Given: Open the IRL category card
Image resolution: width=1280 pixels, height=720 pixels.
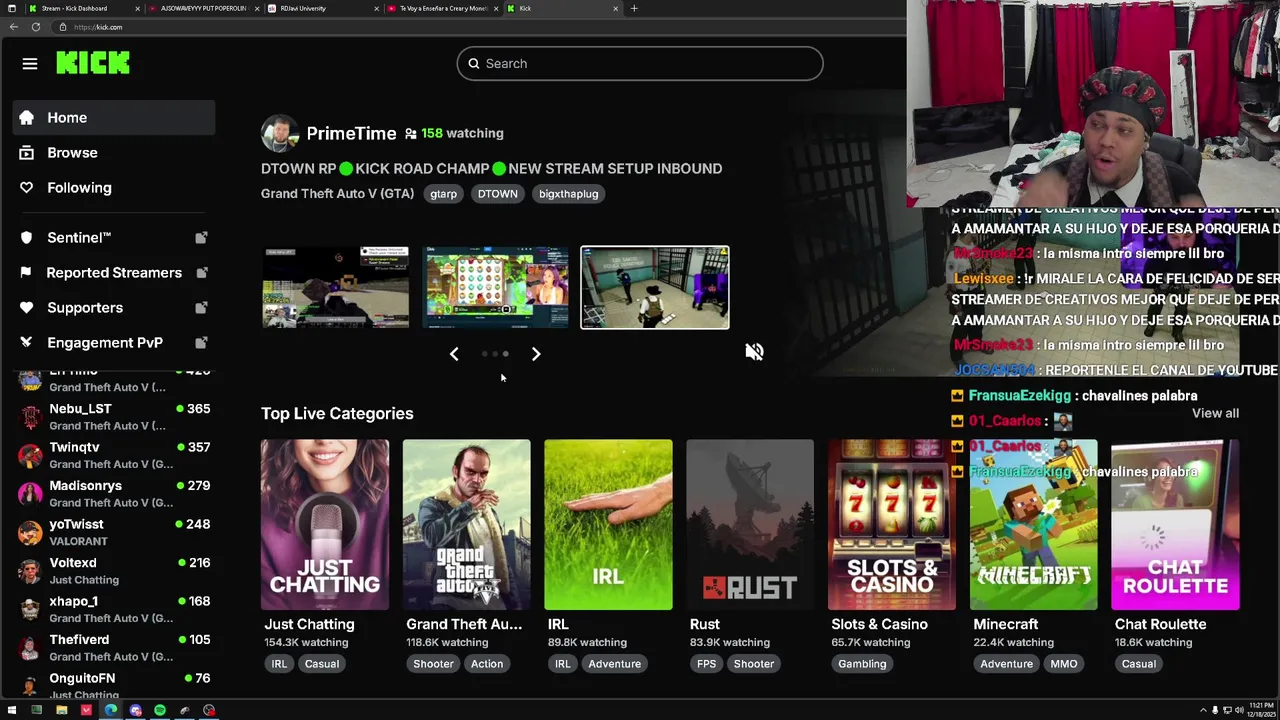Looking at the screenshot, I should click(608, 525).
